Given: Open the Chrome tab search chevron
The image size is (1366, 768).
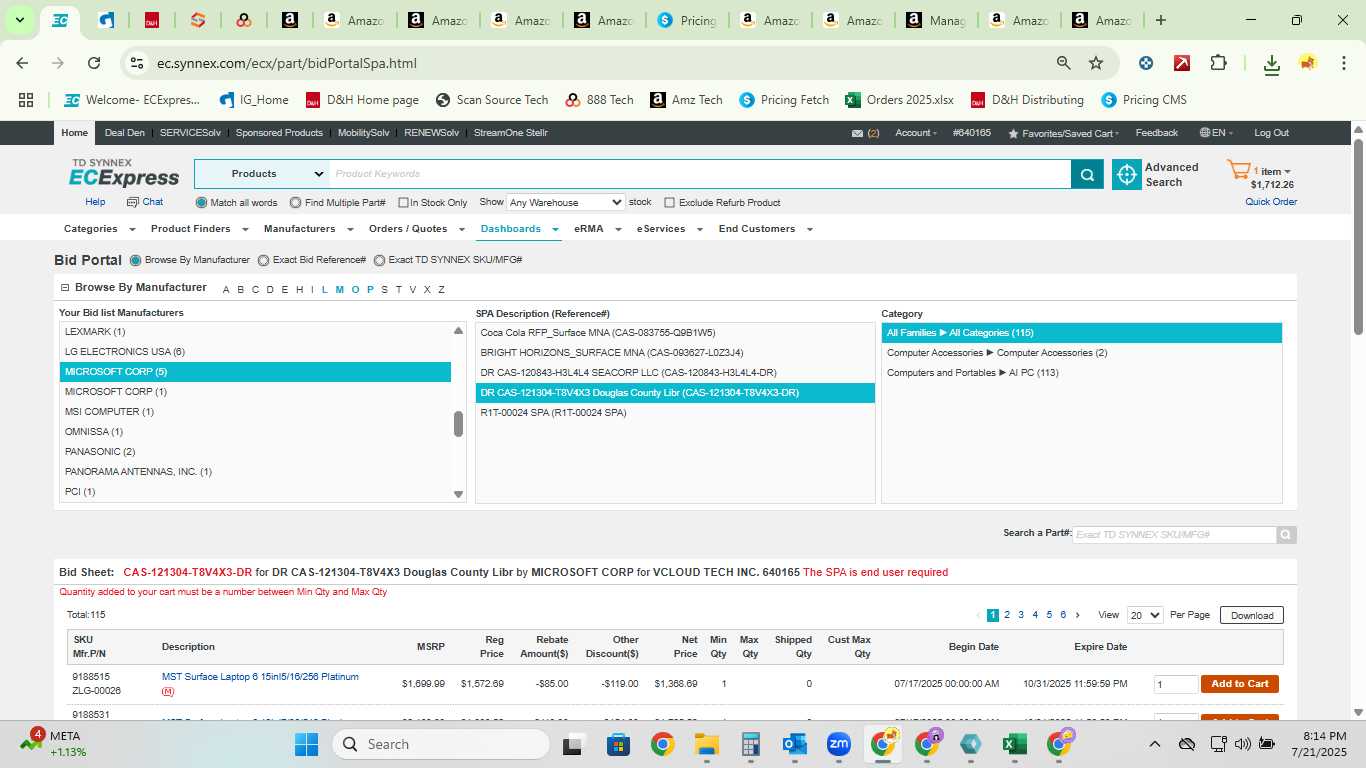Looking at the screenshot, I should click(x=19, y=20).
